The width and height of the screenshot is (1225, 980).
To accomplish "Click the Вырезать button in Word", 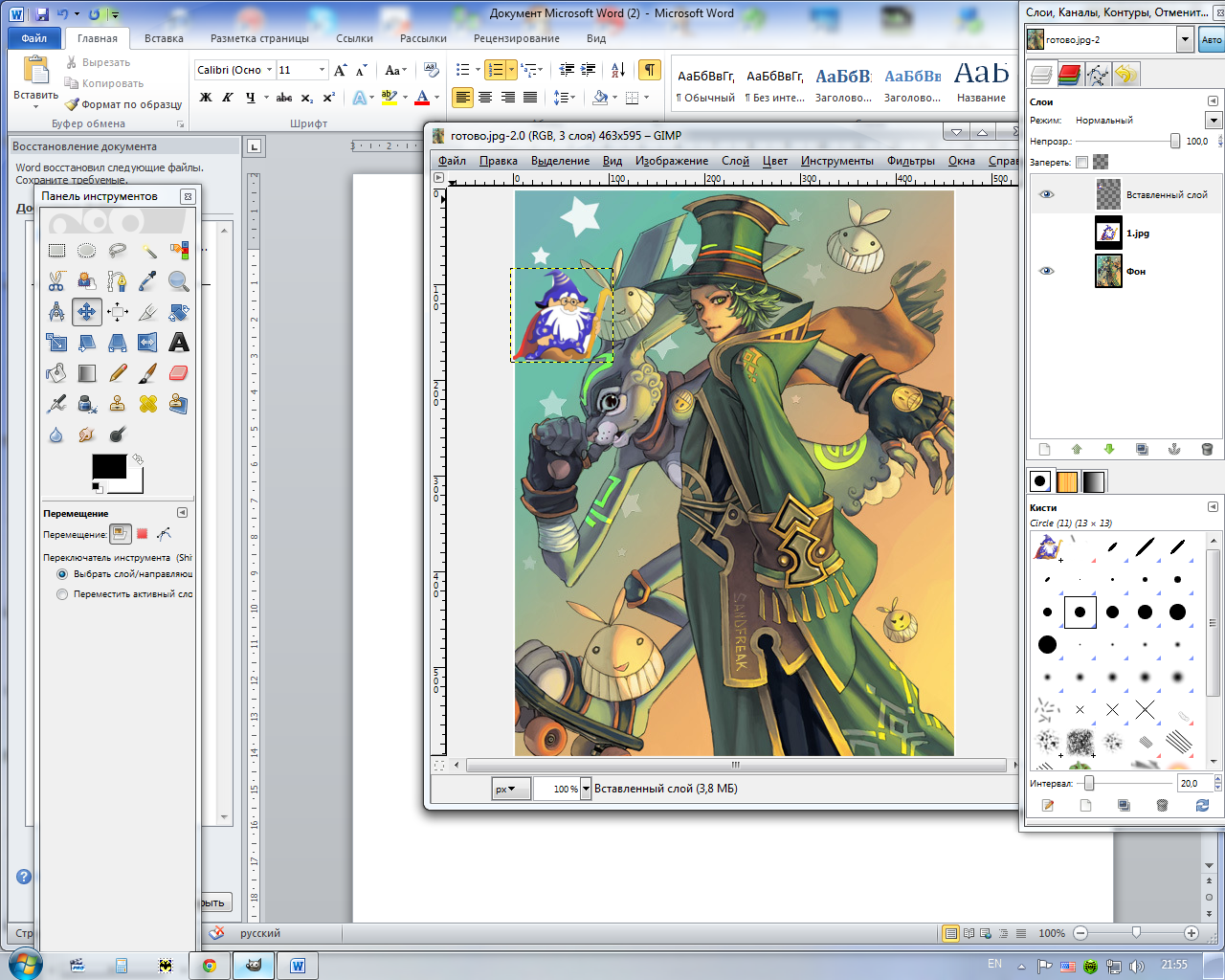I will [x=98, y=62].
